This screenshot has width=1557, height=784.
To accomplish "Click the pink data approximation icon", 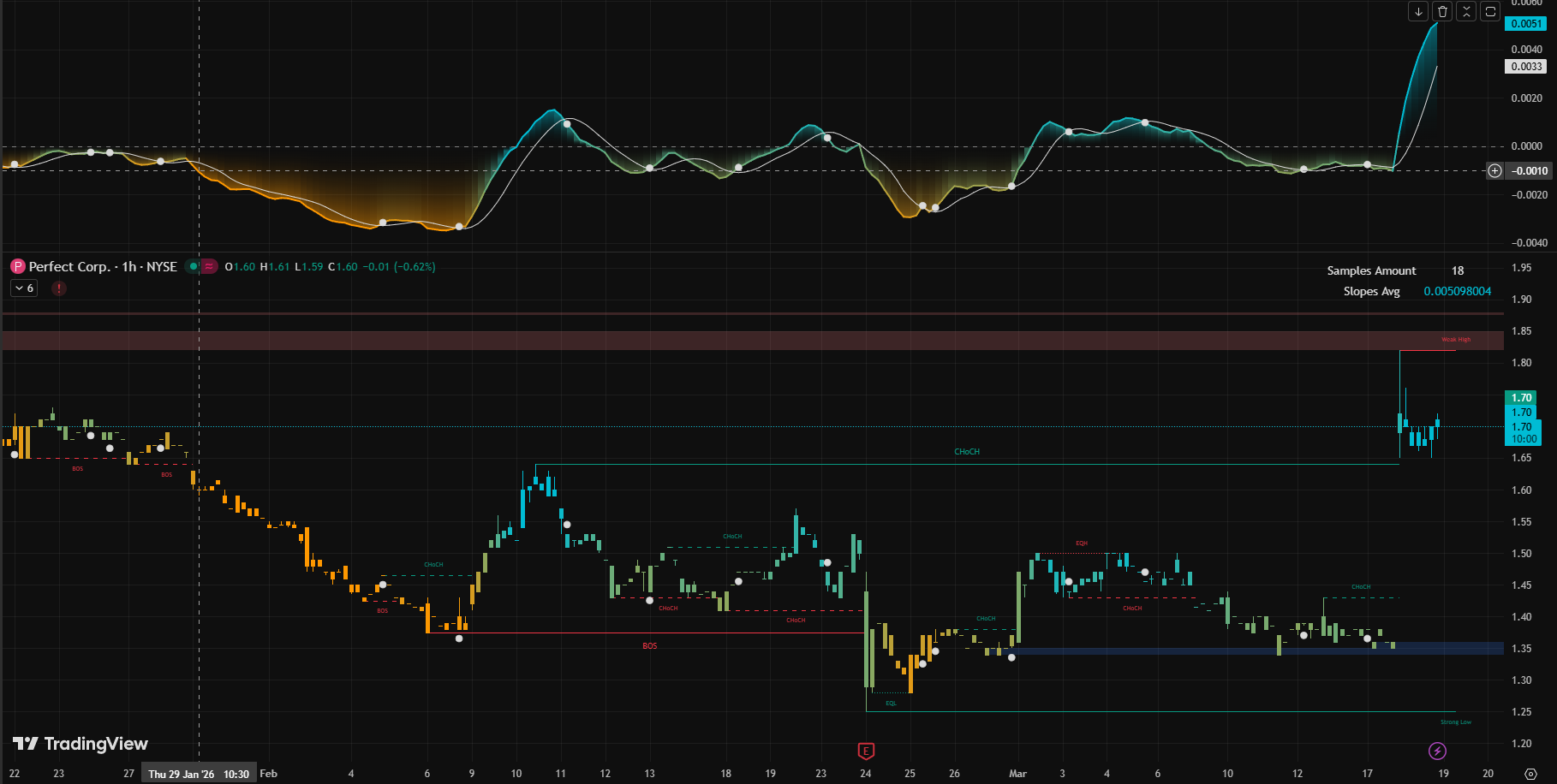I will 209,266.
